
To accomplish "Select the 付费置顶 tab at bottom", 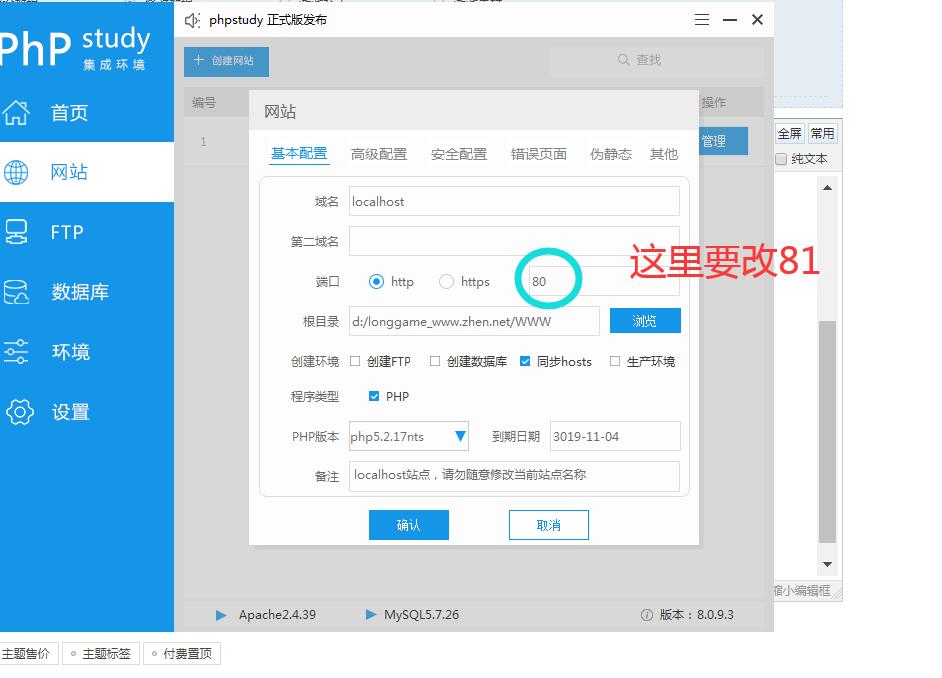I will click(181, 653).
